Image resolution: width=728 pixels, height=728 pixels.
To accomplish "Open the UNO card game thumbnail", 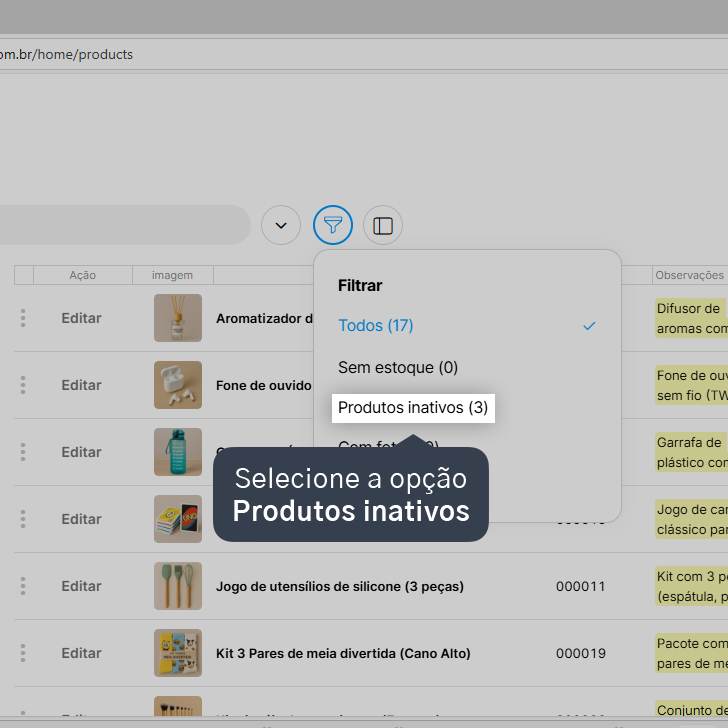I will (178, 519).
